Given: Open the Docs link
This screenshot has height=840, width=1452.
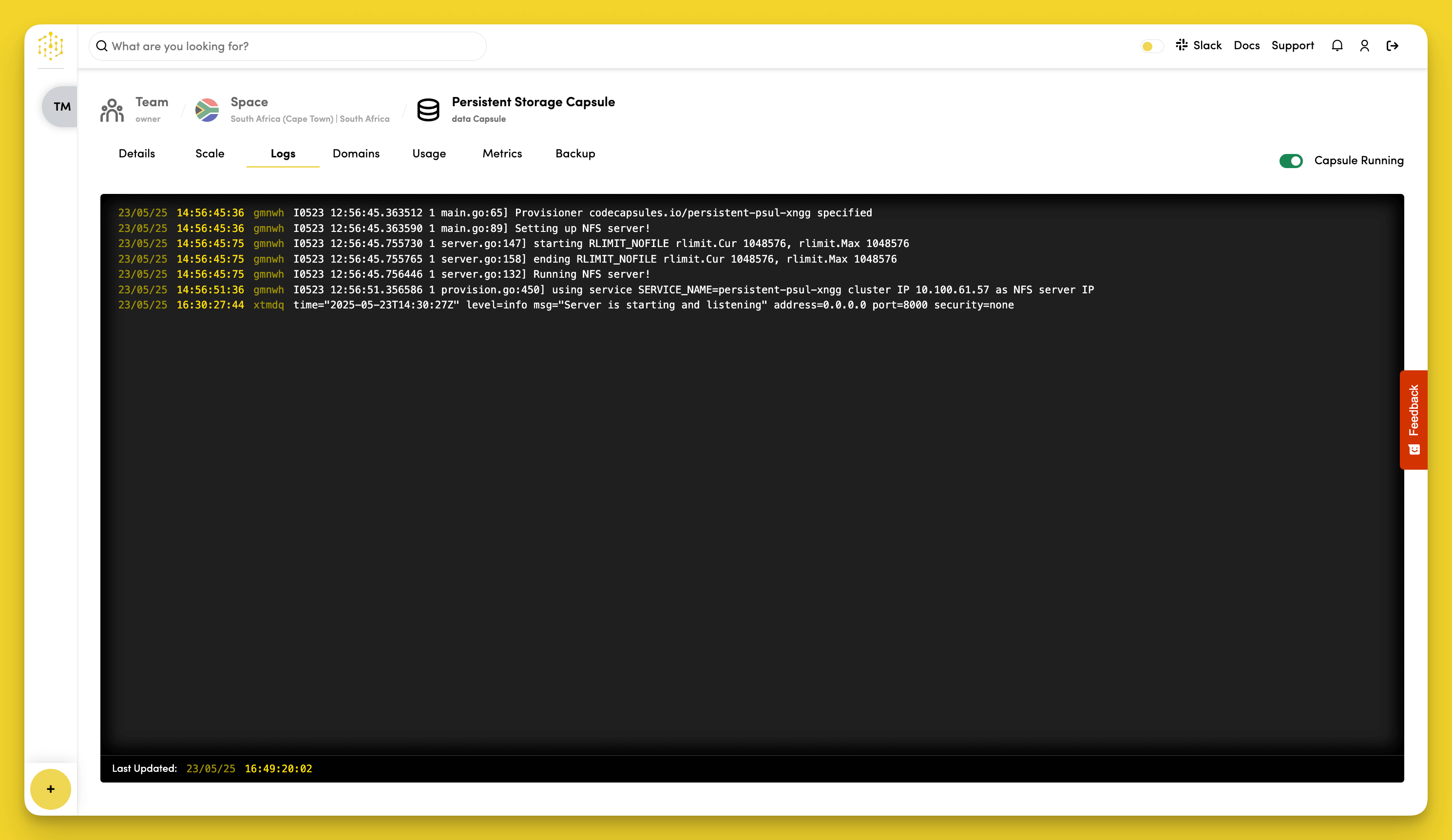Looking at the screenshot, I should 1246,45.
